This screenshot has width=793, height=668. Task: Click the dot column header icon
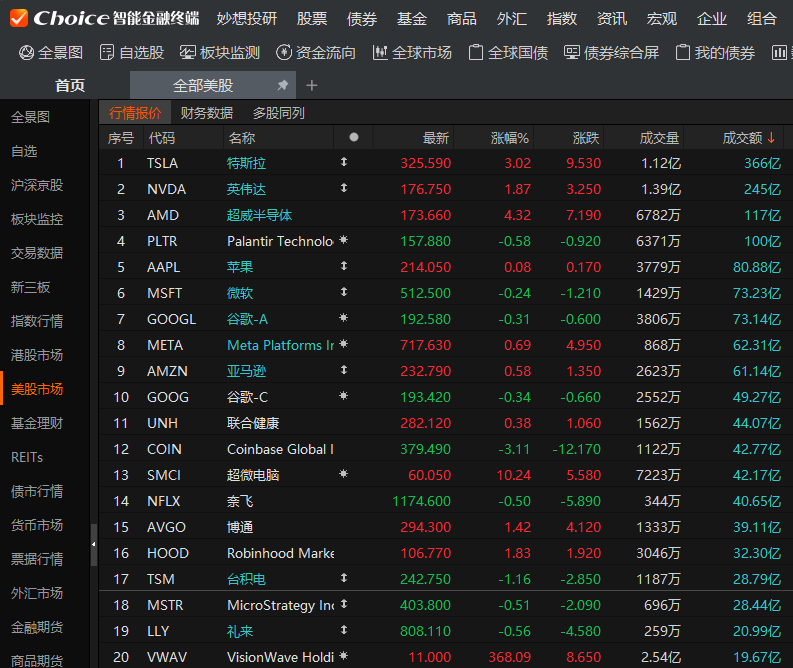point(354,137)
